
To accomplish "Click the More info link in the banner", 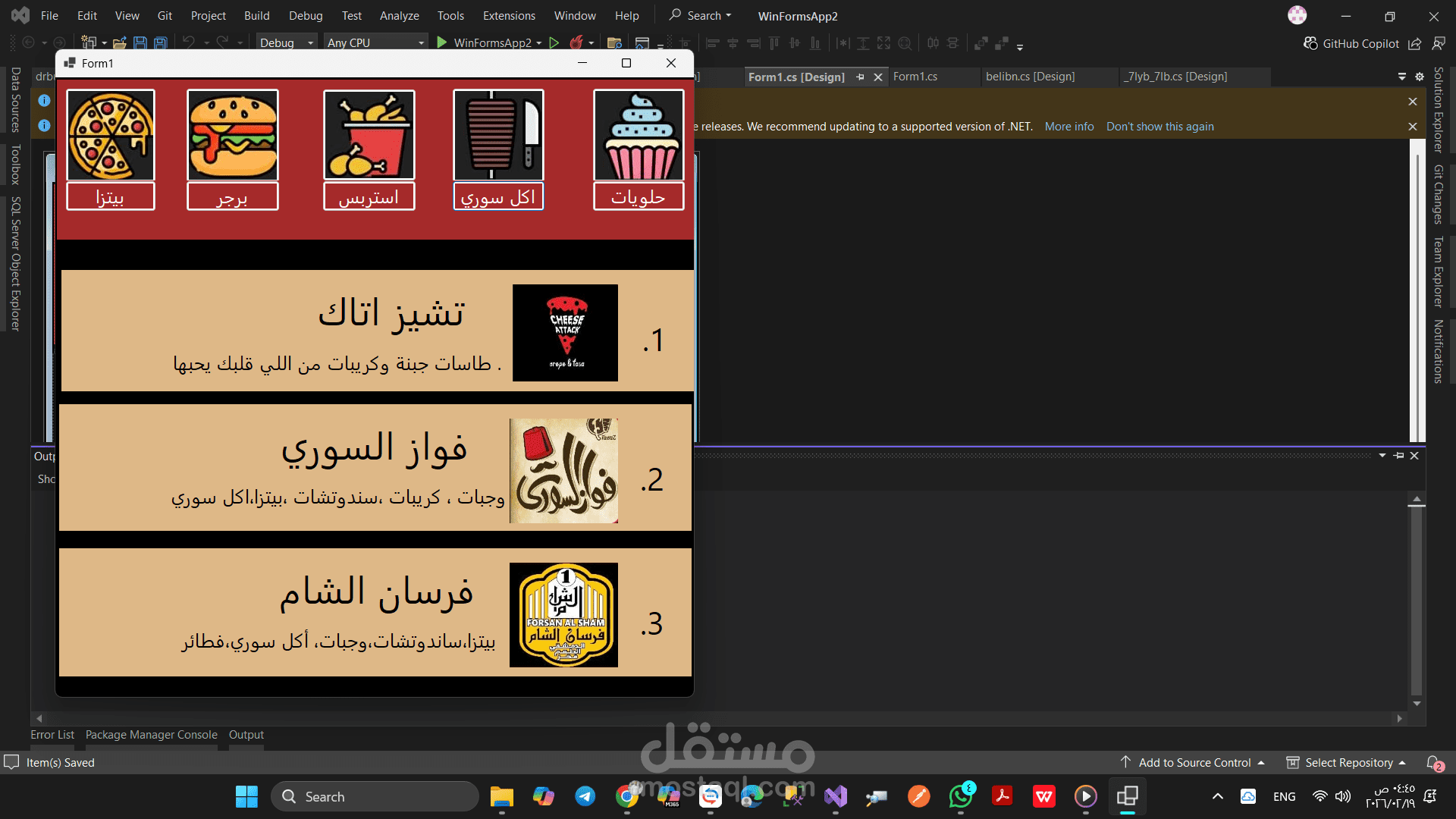I will 1068,127.
